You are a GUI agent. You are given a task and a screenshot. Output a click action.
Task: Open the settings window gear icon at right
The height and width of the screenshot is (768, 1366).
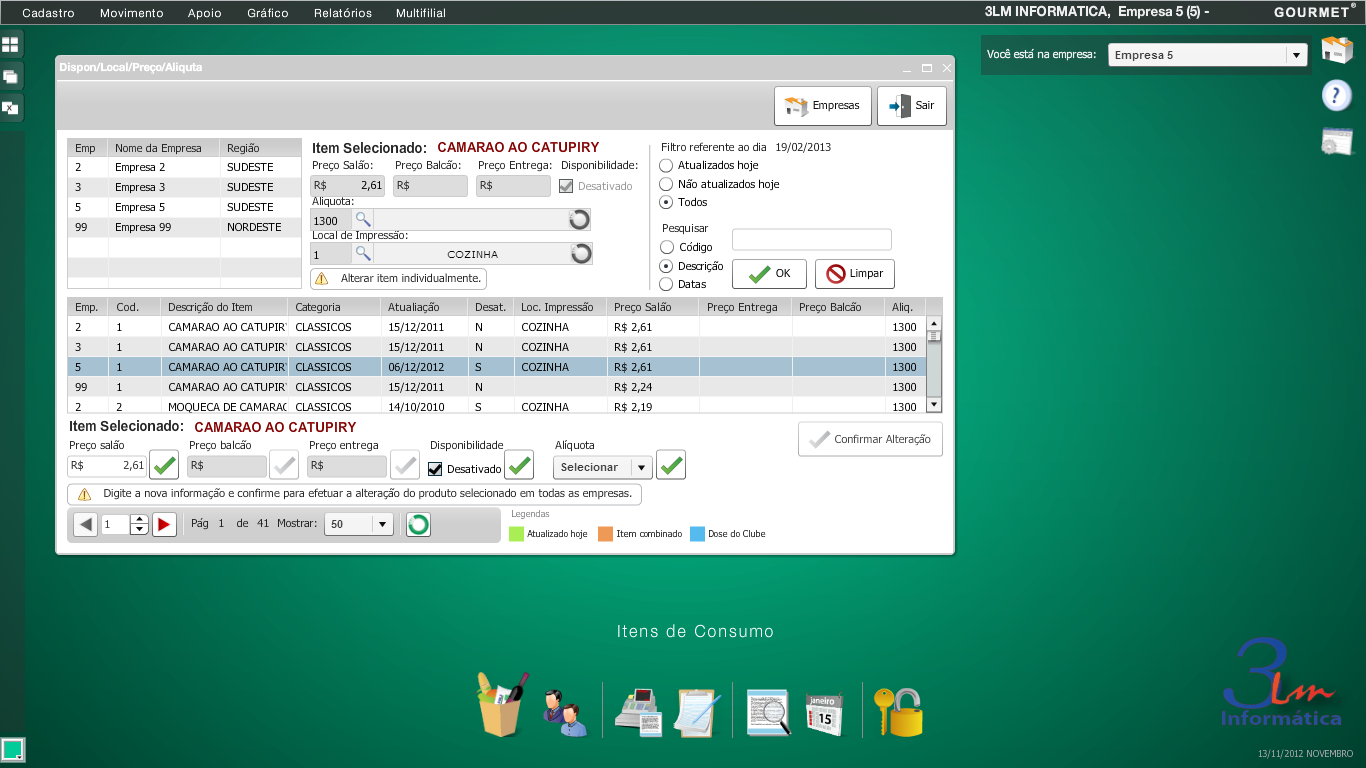coord(1337,142)
